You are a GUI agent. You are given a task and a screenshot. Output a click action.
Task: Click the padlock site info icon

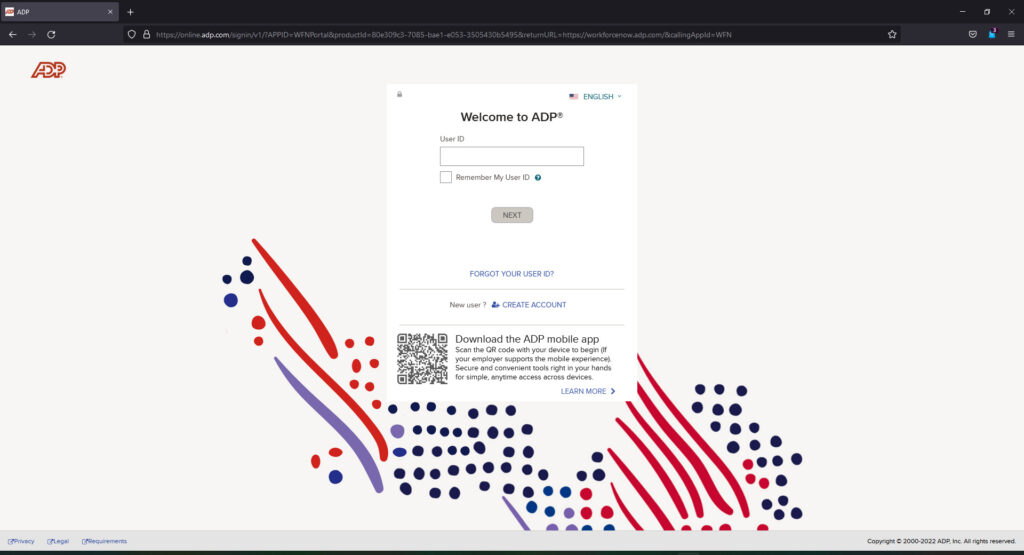point(146,35)
